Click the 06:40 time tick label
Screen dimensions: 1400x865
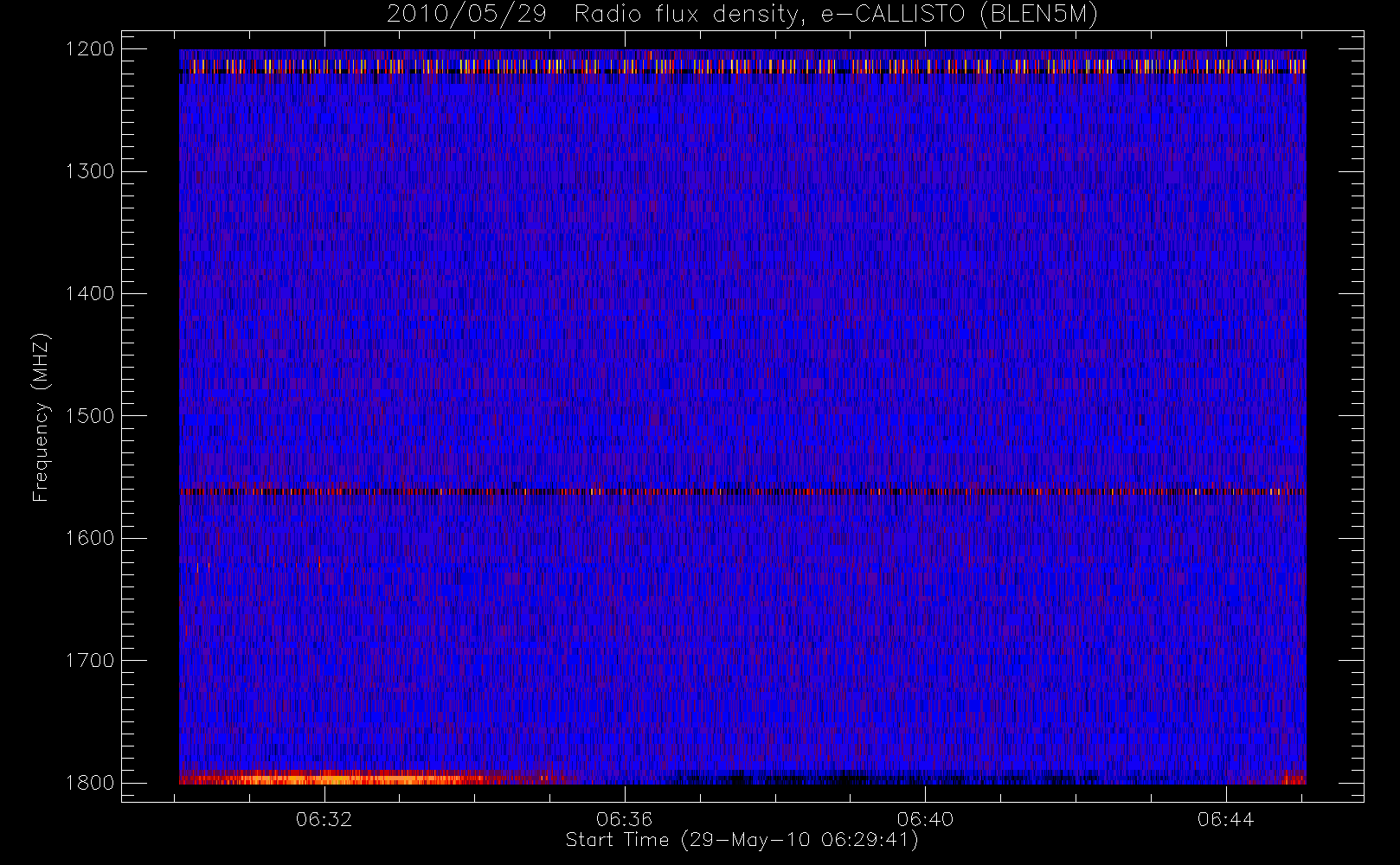pos(926,819)
